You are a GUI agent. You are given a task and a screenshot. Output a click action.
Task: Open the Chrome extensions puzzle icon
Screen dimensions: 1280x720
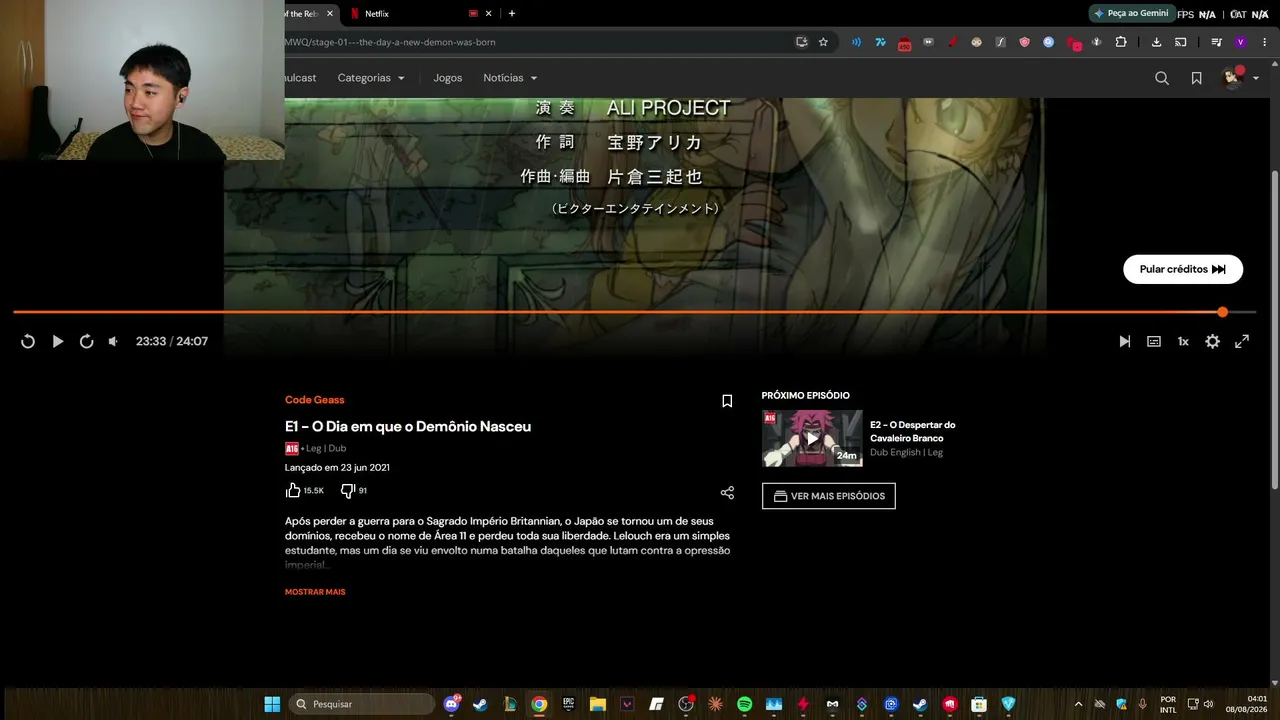click(1121, 42)
